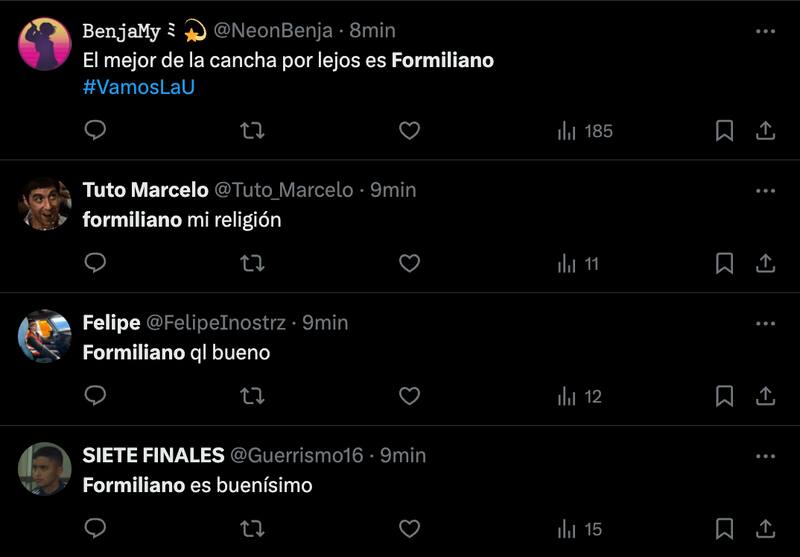This screenshot has width=800, height=557.
Task: Like Tuto Marcelo's "mi religión" tweet
Action: tap(409, 263)
